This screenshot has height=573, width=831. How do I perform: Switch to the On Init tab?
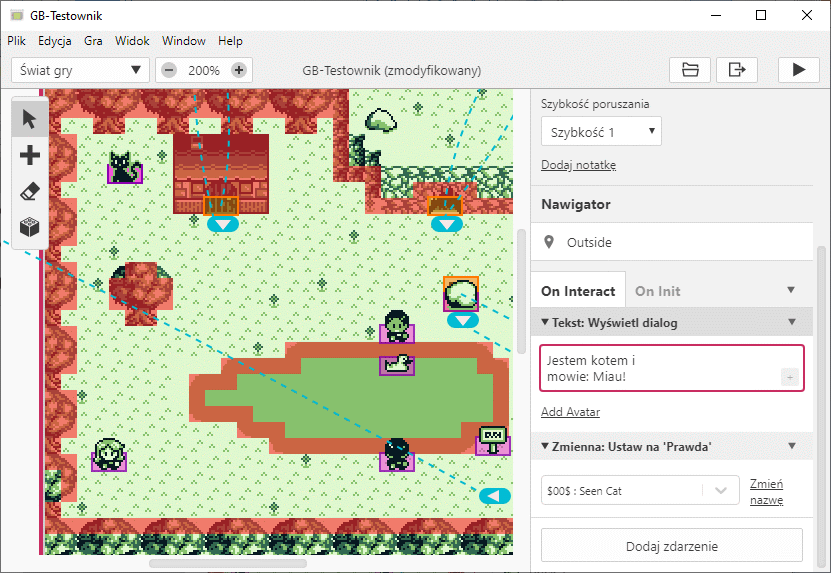(658, 291)
